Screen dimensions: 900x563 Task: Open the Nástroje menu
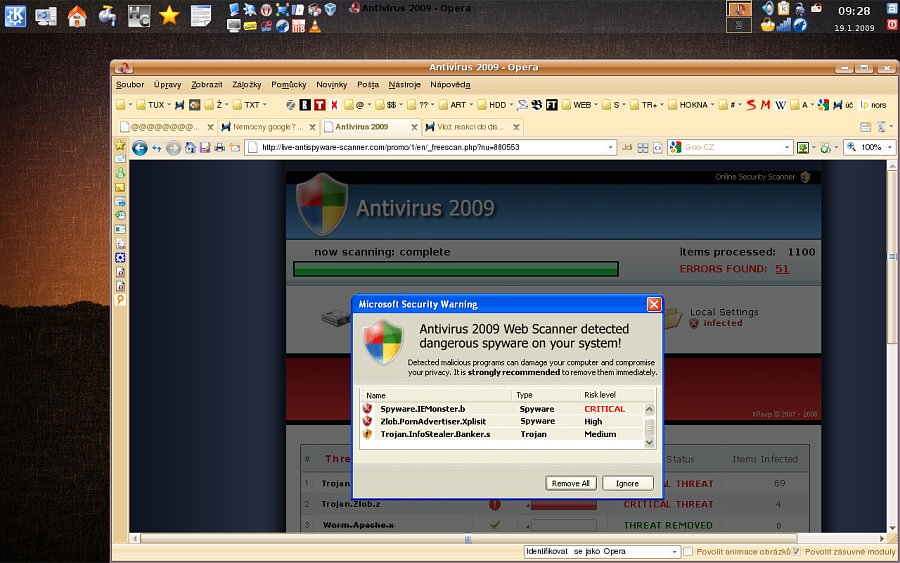pyautogui.click(x=404, y=84)
